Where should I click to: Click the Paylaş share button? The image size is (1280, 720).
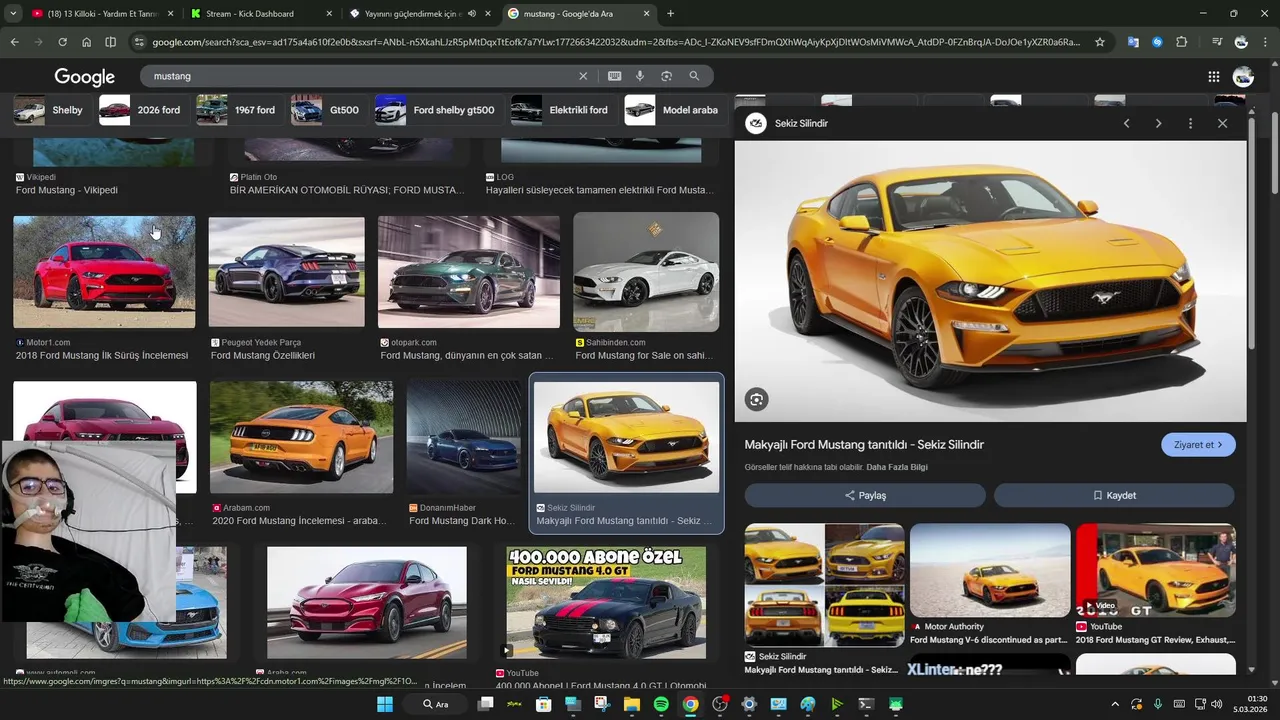coord(865,495)
